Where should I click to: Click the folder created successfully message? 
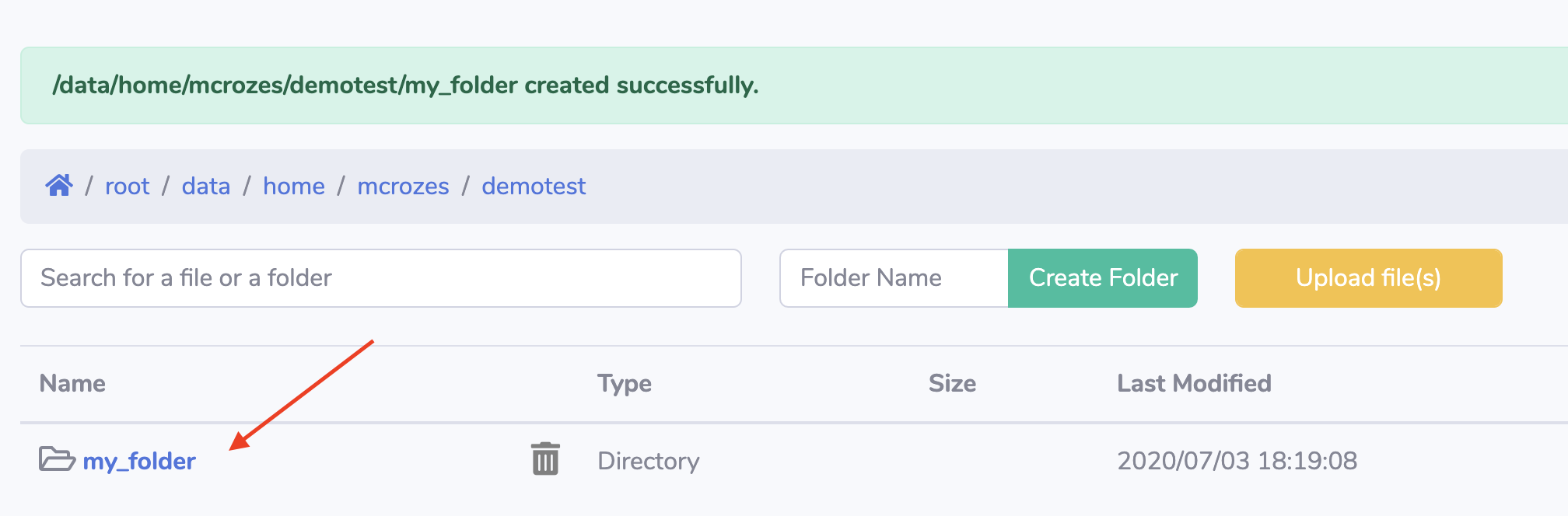click(405, 85)
